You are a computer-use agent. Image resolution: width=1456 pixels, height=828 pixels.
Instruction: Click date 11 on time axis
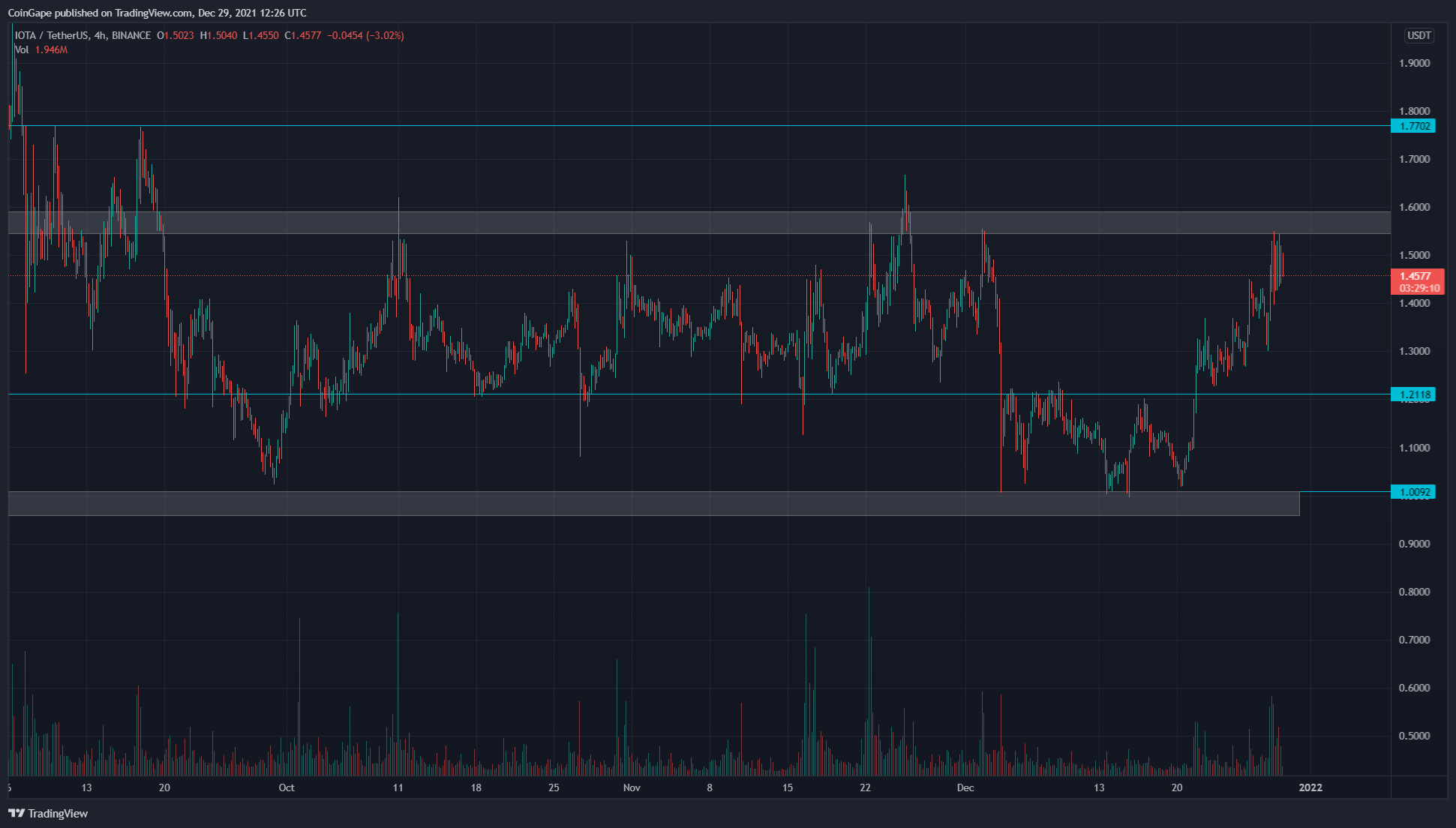coord(398,787)
